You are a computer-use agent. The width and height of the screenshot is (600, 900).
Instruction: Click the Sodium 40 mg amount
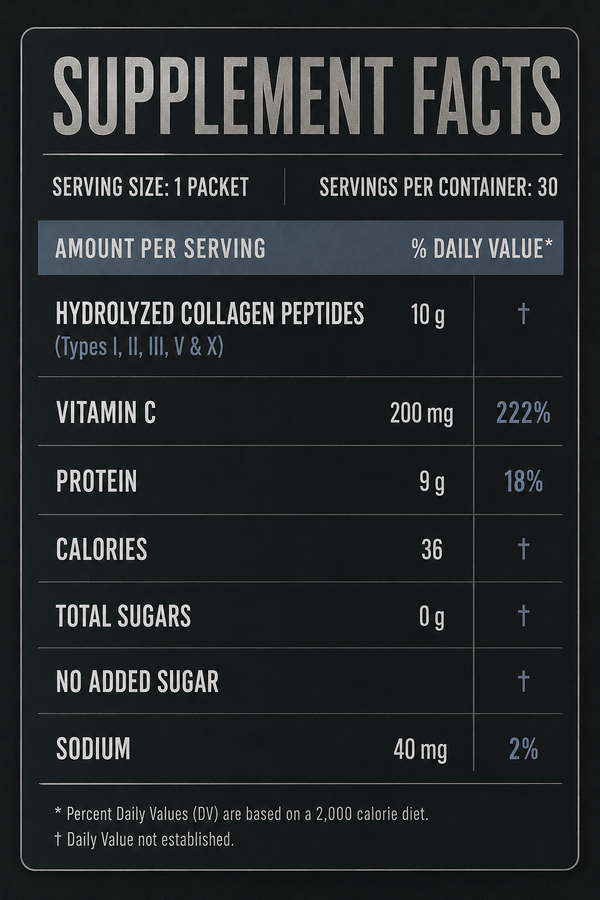(420, 750)
